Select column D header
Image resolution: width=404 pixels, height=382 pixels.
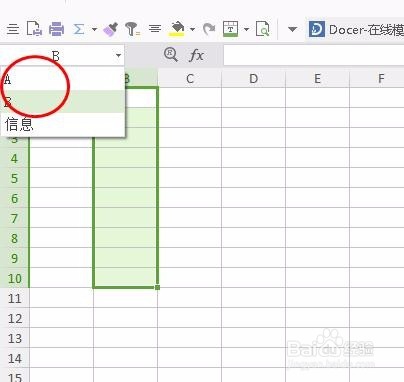click(x=254, y=79)
